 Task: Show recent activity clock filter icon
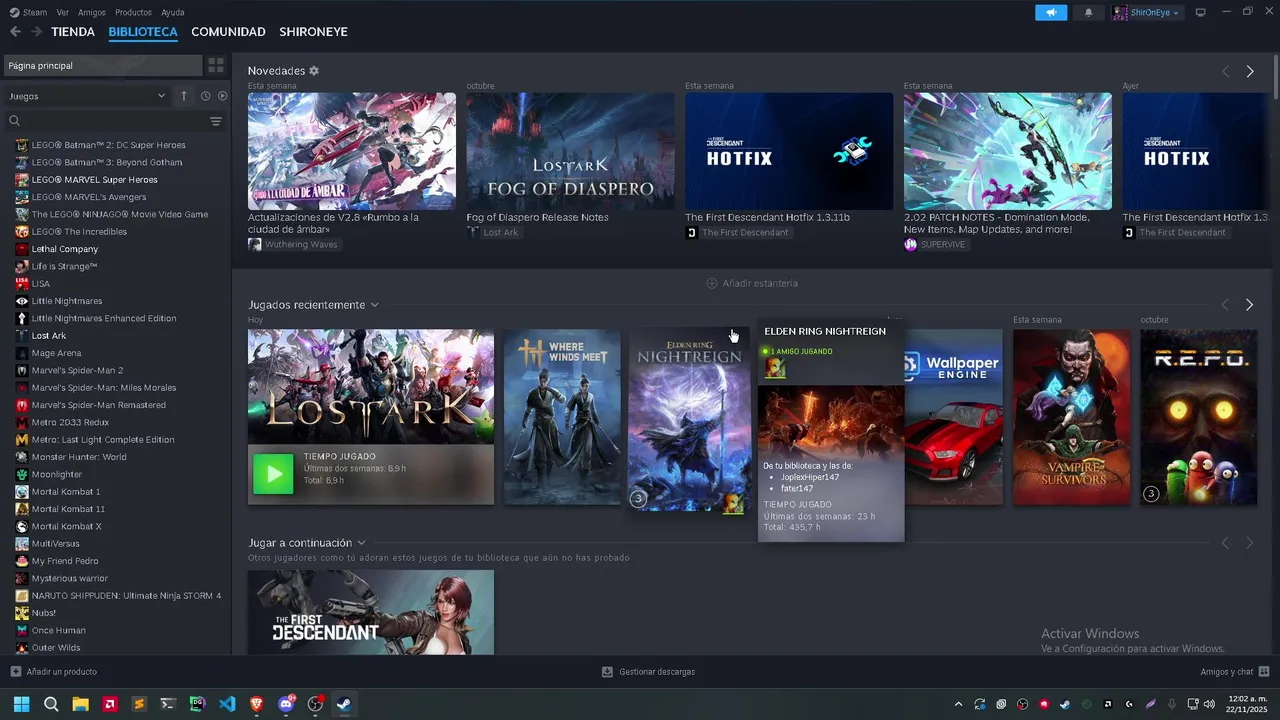(x=205, y=96)
